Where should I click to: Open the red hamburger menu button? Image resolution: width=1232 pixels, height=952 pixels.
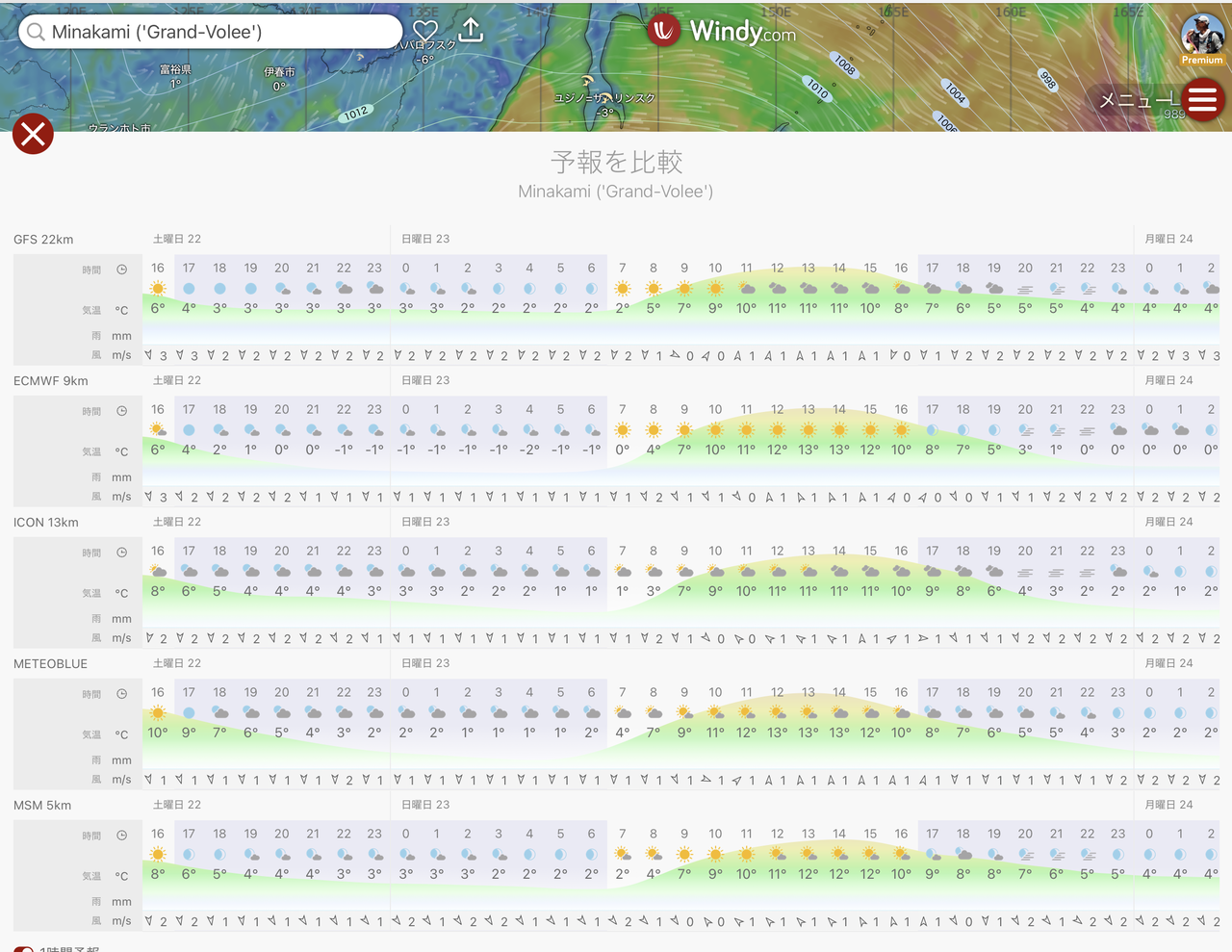tap(1203, 99)
